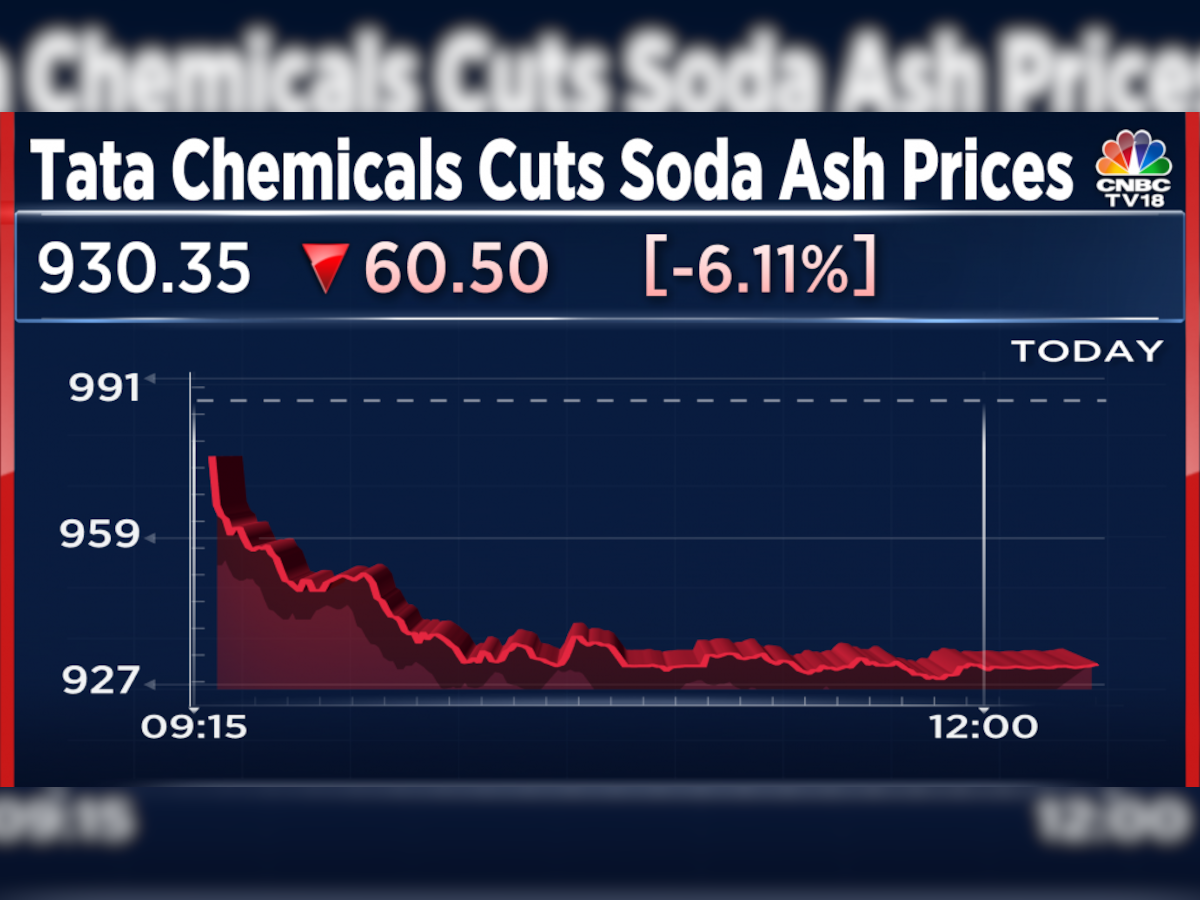Click the percentage change [-6.11%]
Screen dimensions: 1200x900
[761, 270]
